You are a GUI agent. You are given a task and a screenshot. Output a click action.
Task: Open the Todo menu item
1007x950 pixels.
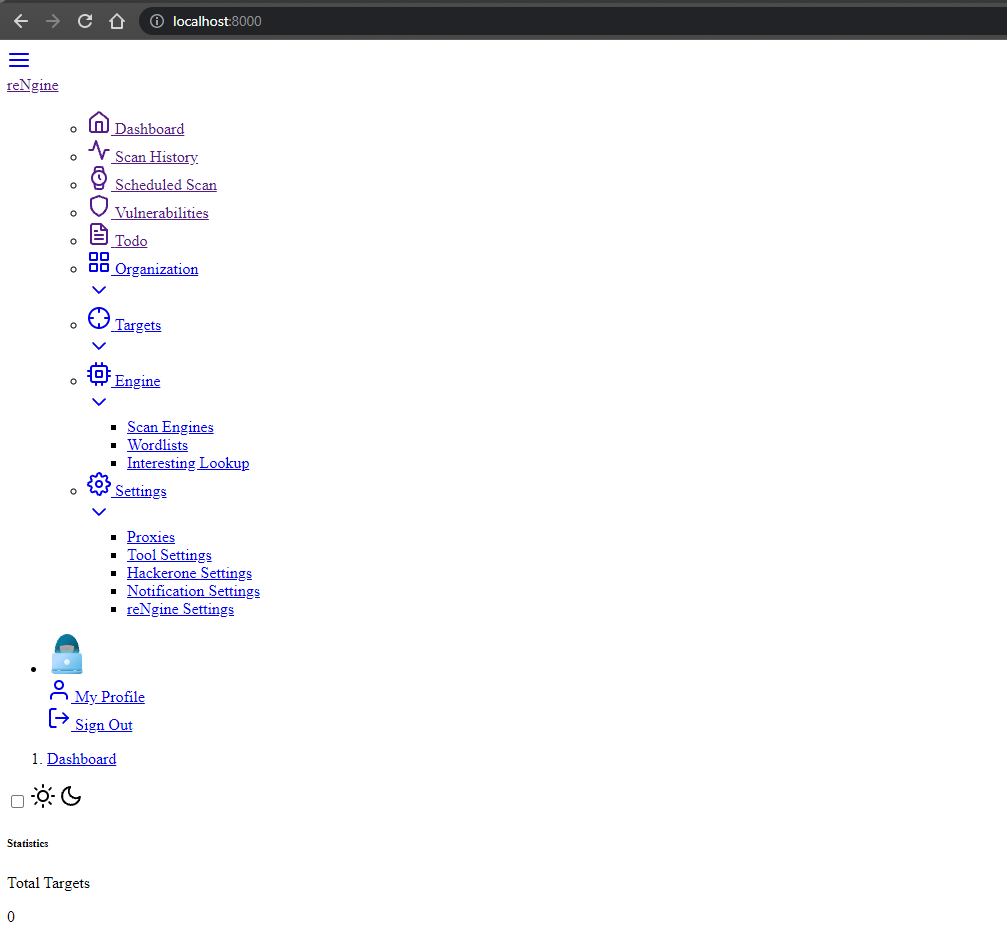(131, 242)
